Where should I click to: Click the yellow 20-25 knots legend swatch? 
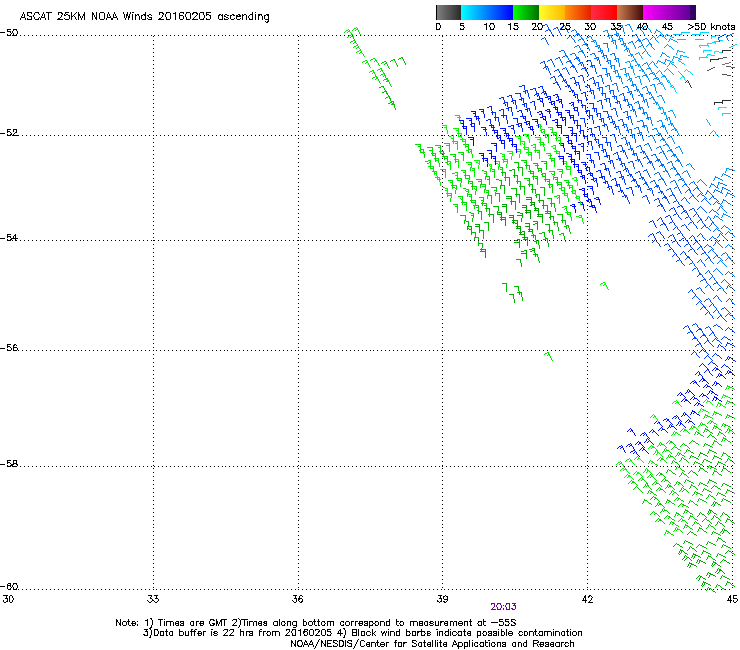pyautogui.click(x=552, y=12)
